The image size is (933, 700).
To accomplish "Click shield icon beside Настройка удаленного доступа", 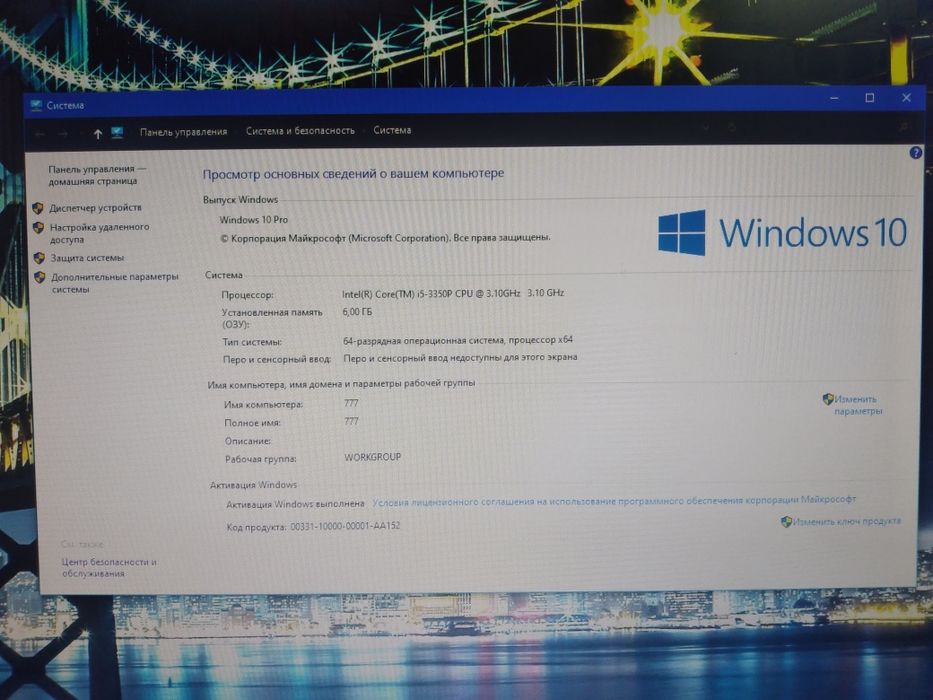I will [x=39, y=227].
